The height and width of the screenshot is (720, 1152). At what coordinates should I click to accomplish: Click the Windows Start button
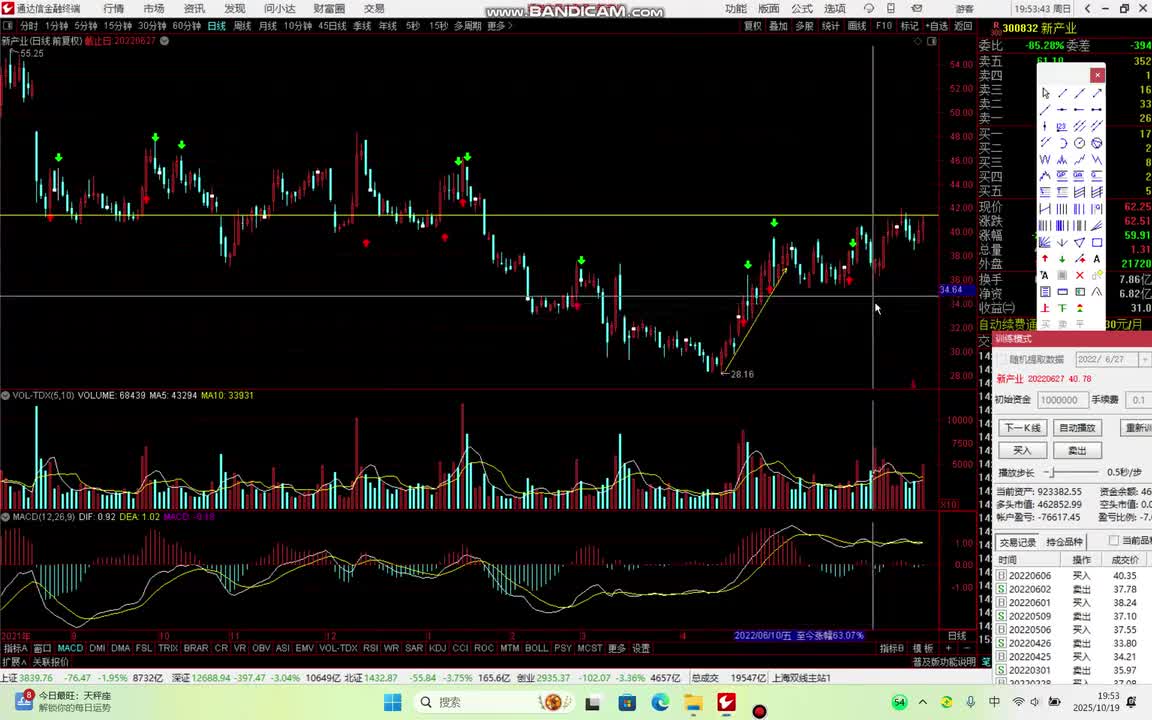click(x=392, y=702)
